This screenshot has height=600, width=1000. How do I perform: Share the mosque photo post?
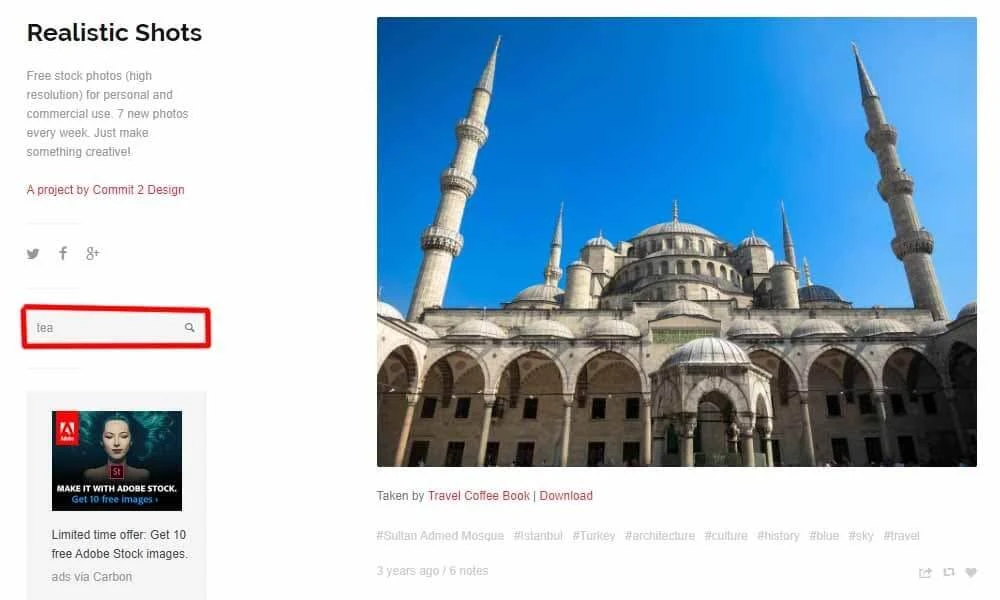coord(925,572)
